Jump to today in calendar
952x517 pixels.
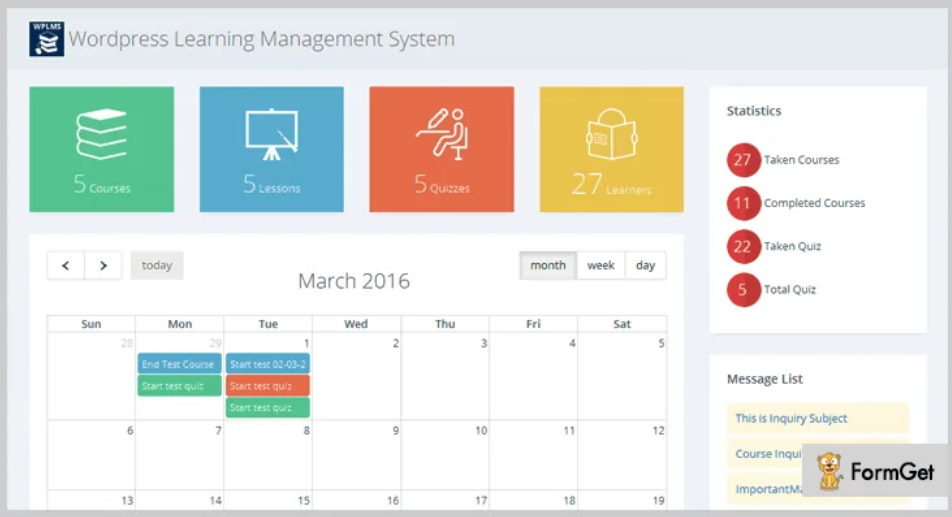[157, 266]
